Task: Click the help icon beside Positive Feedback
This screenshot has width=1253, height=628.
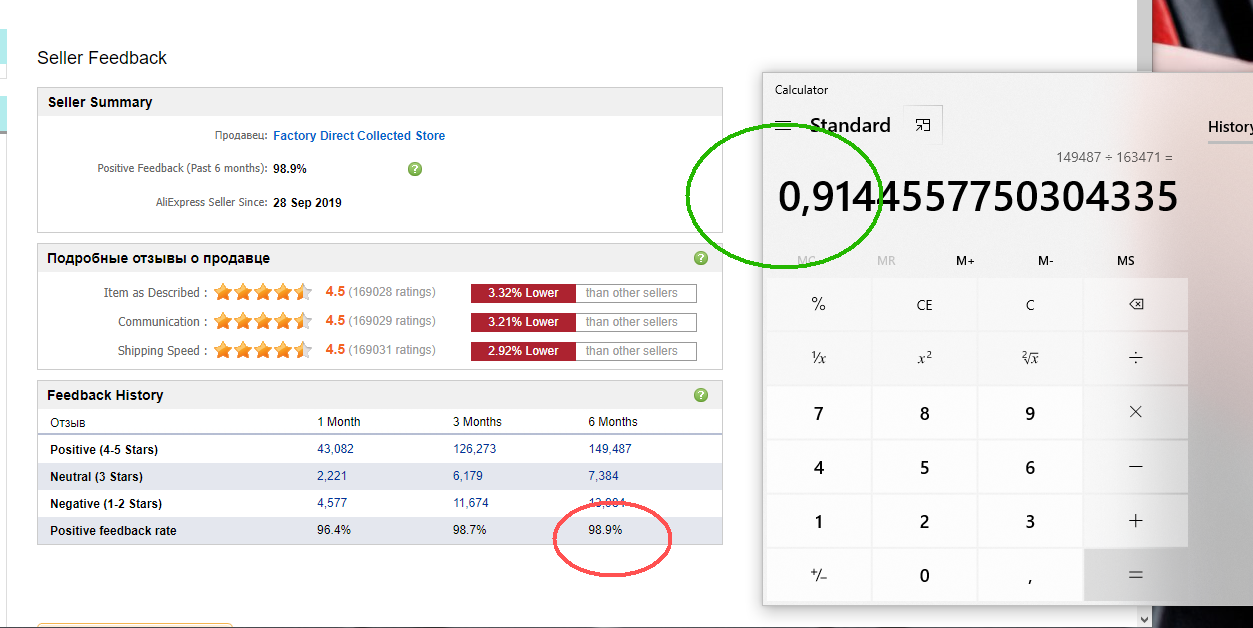Action: (415, 169)
